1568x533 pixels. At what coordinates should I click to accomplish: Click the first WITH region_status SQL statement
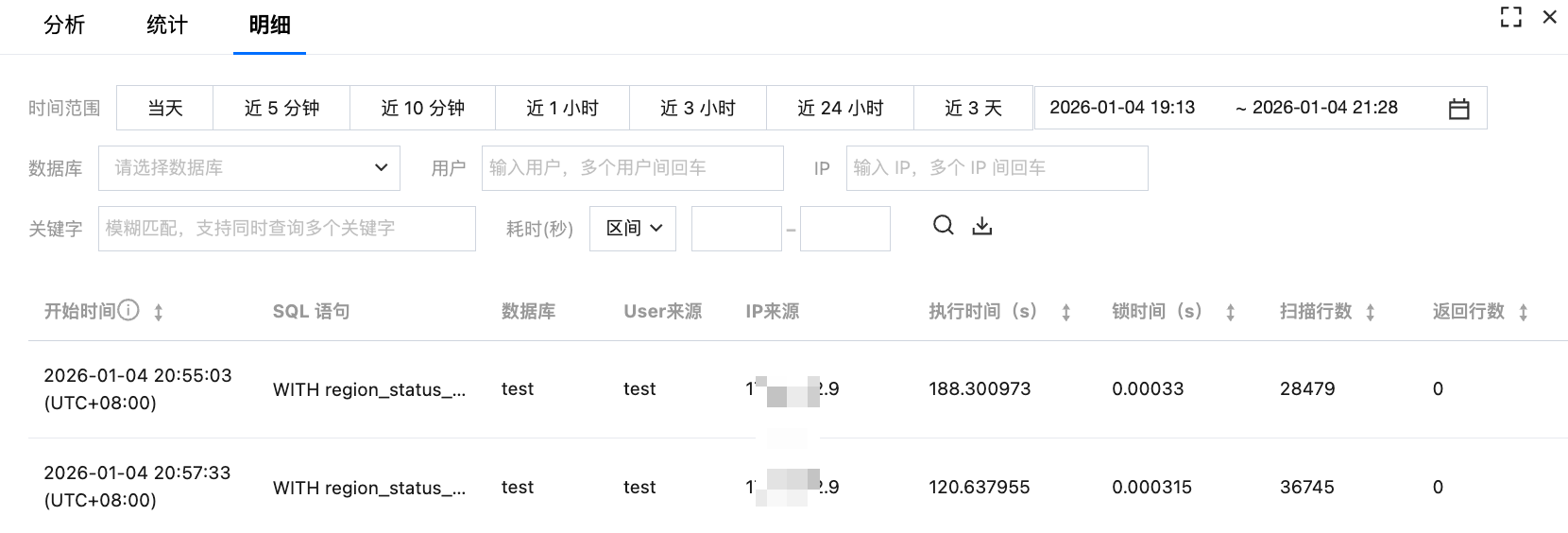pyautogui.click(x=368, y=389)
